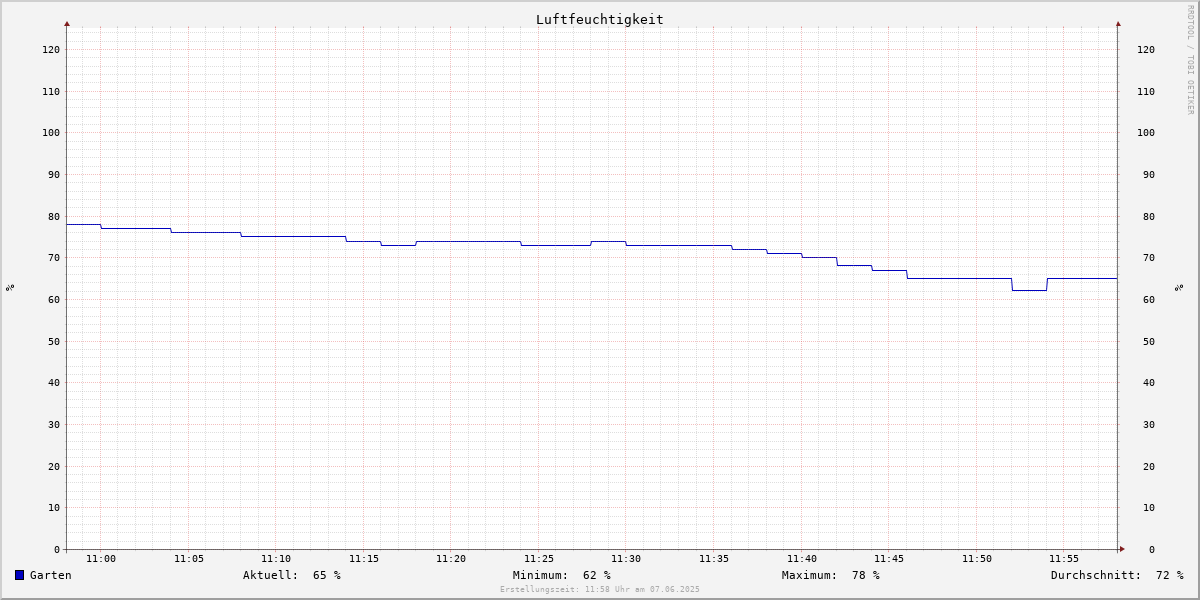Select the "Durchschnitt: 72 %" value
The height and width of the screenshot is (600, 1200).
coord(1117,575)
